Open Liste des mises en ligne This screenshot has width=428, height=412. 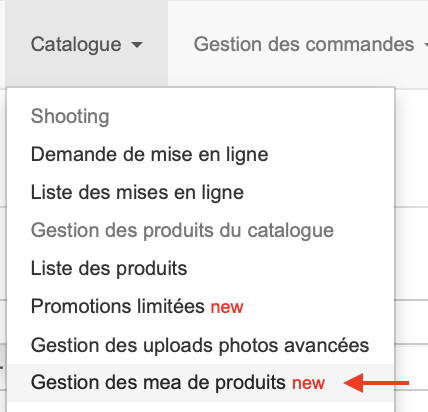coord(137,192)
